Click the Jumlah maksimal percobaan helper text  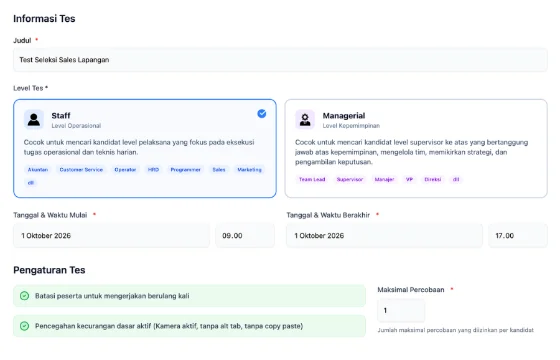pos(455,330)
